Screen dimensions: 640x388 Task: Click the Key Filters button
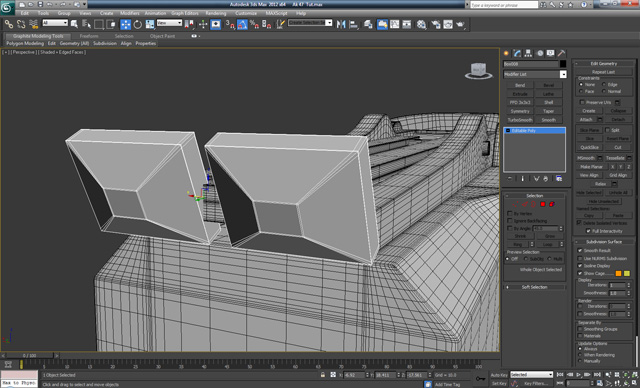(x=536, y=384)
